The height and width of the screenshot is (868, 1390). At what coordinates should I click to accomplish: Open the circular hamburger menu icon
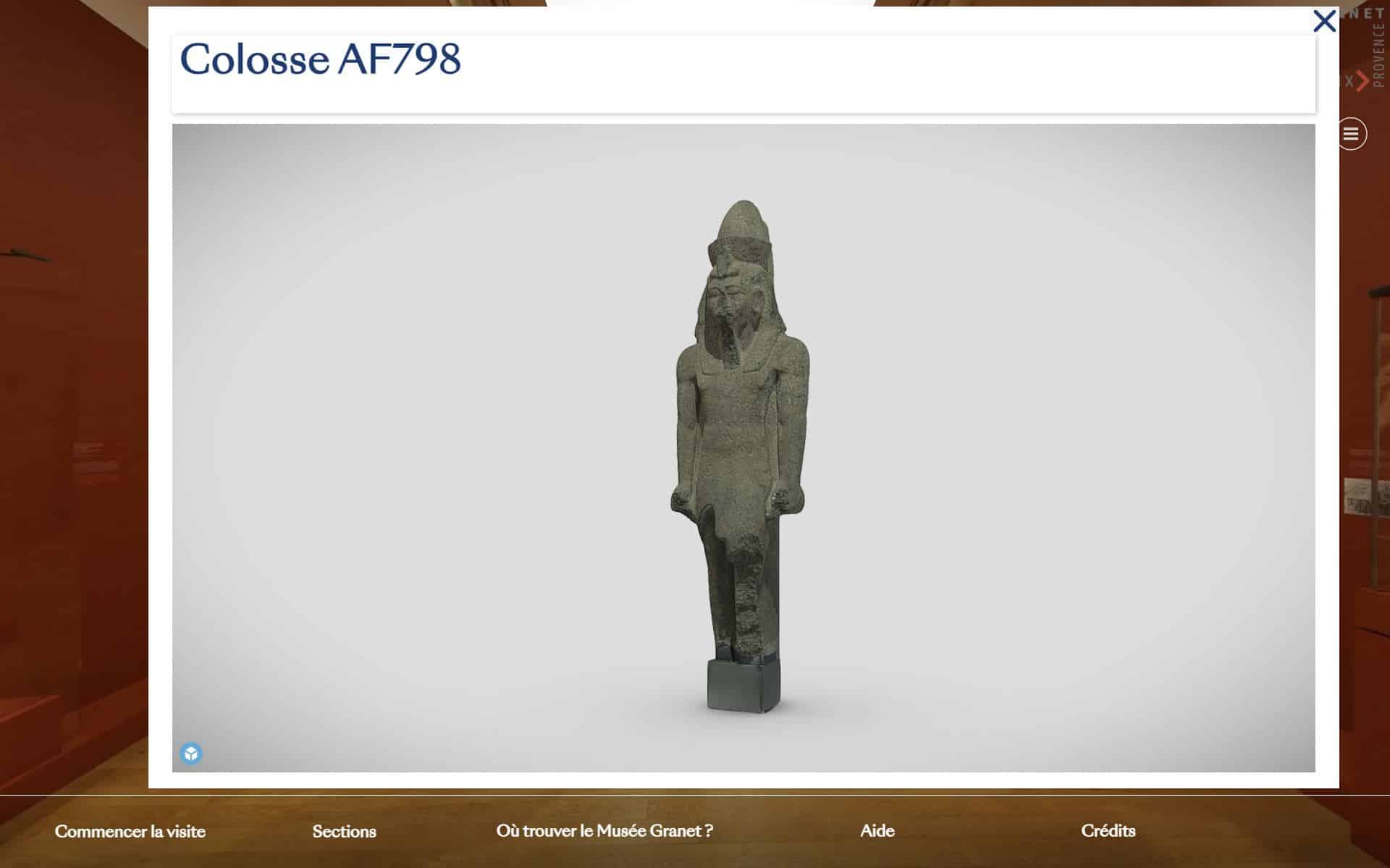[x=1352, y=134]
